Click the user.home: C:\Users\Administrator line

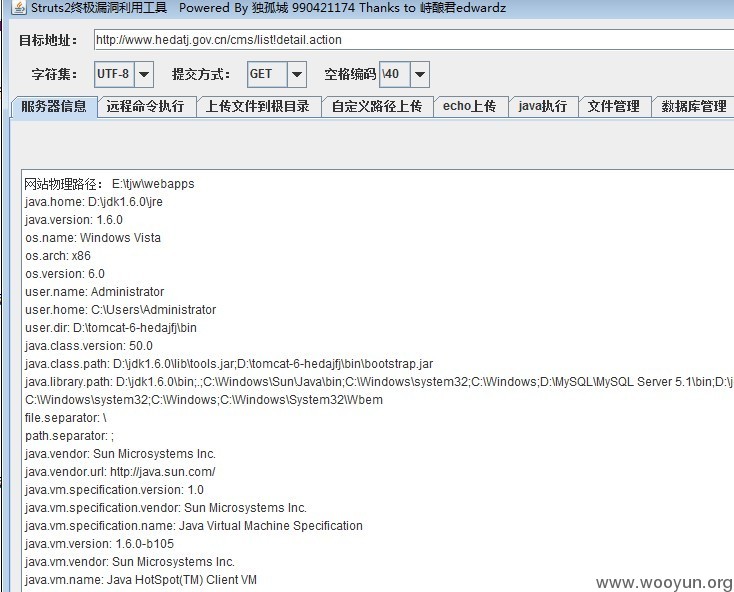[120, 310]
